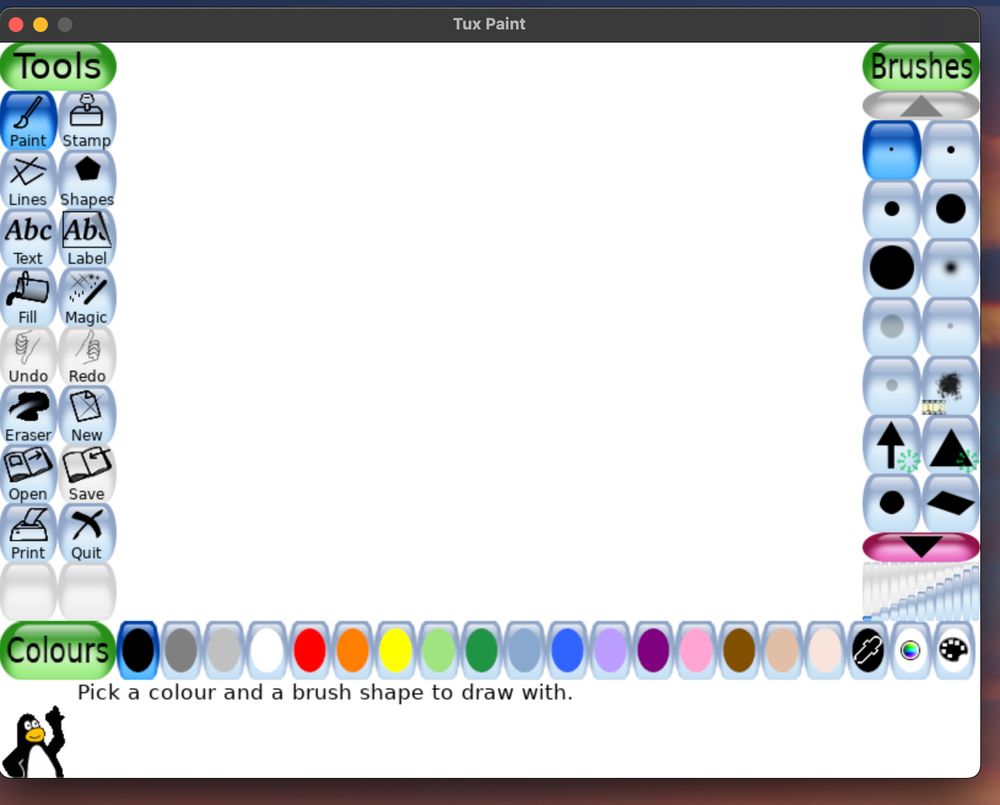Save the current drawing
This screenshot has height=805, width=1000.
pos(87,474)
